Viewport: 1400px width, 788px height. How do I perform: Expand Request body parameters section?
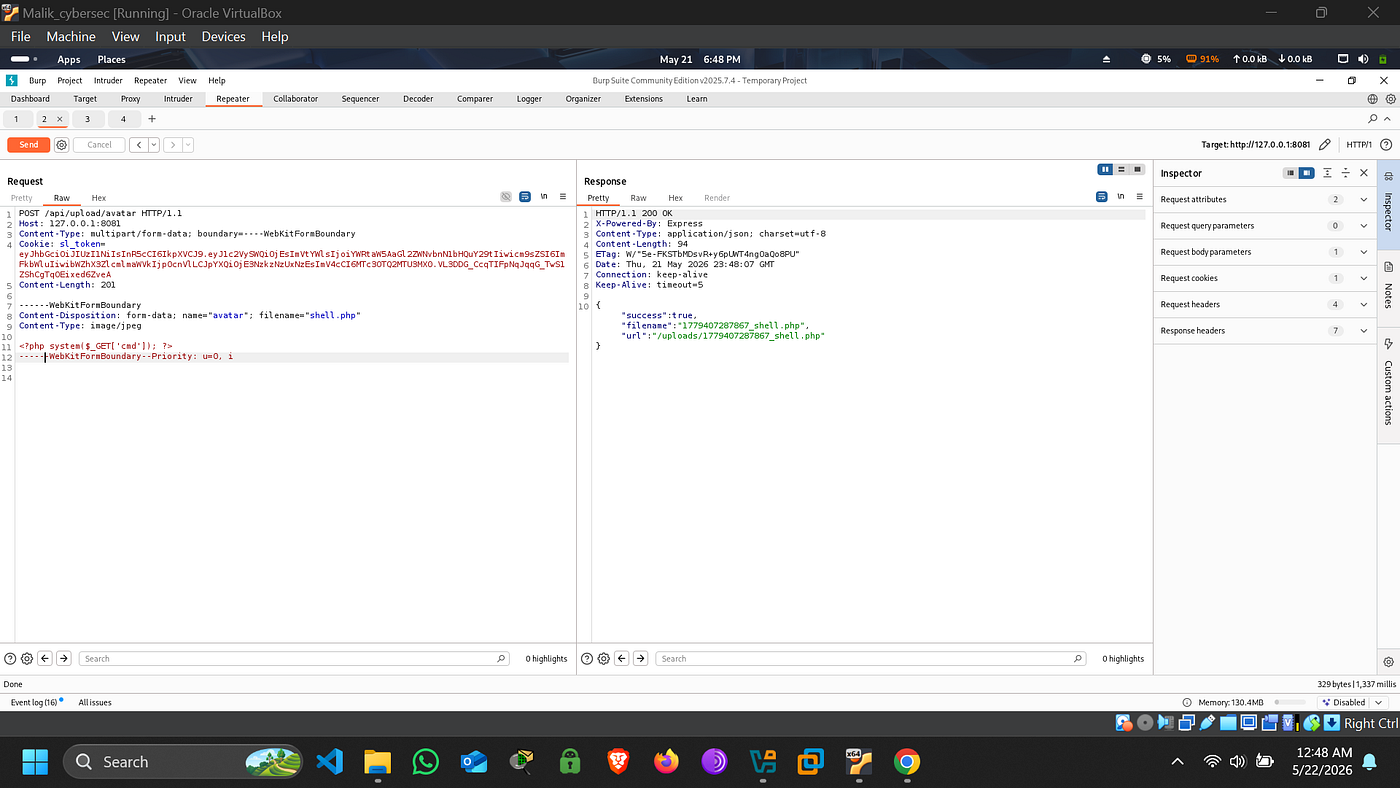[1265, 252]
